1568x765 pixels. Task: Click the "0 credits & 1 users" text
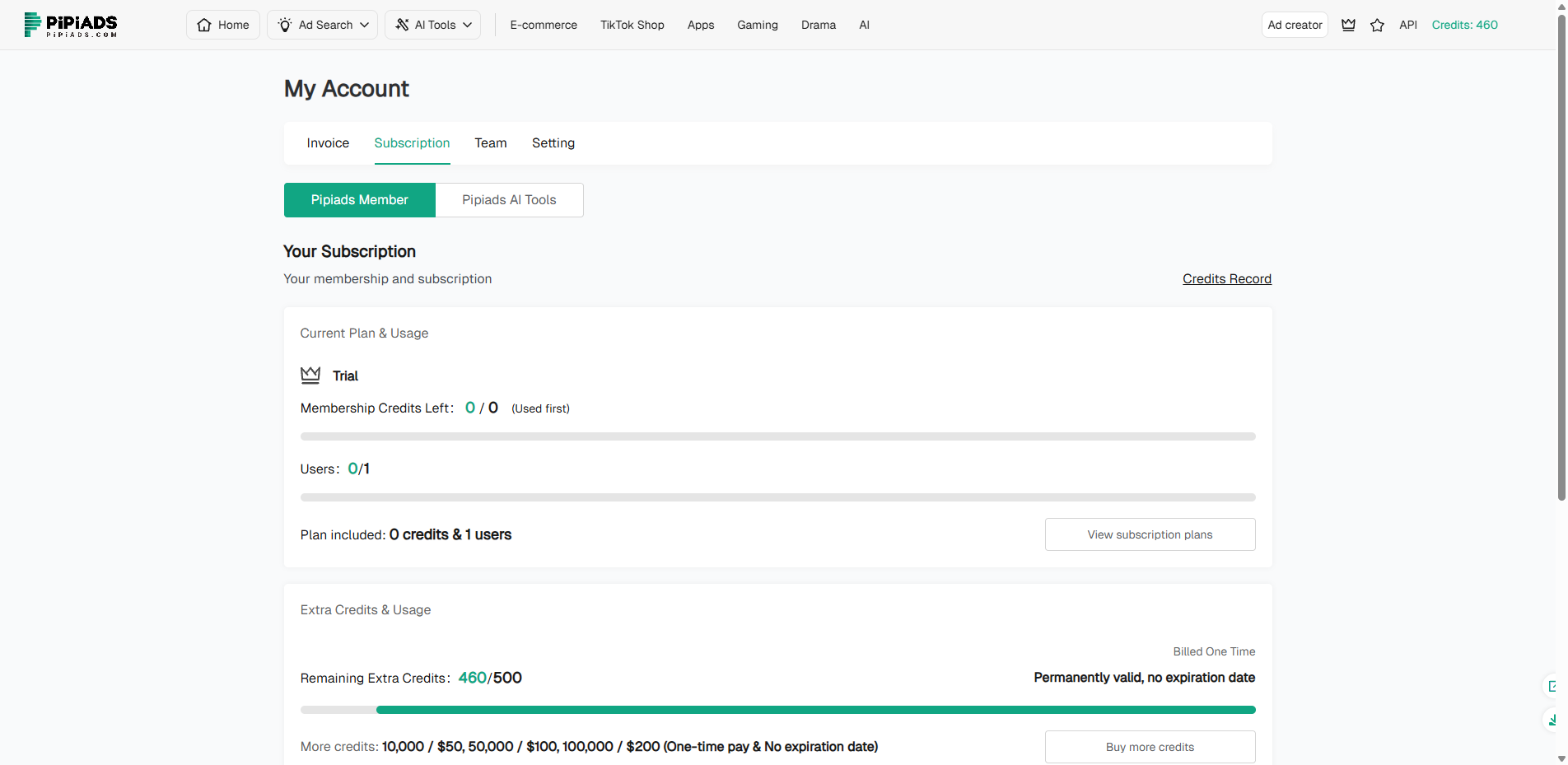(450, 534)
